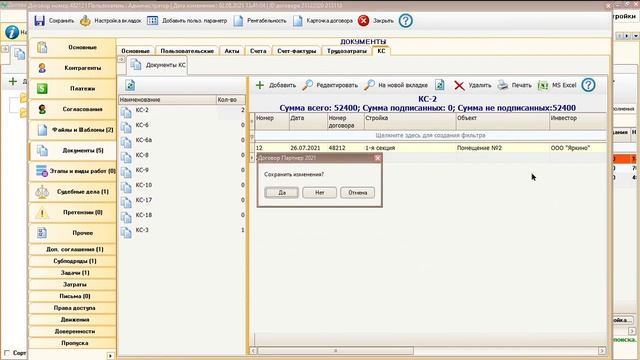Select the Документы КС sub-tab
The image size is (640, 360).
[x=158, y=65]
